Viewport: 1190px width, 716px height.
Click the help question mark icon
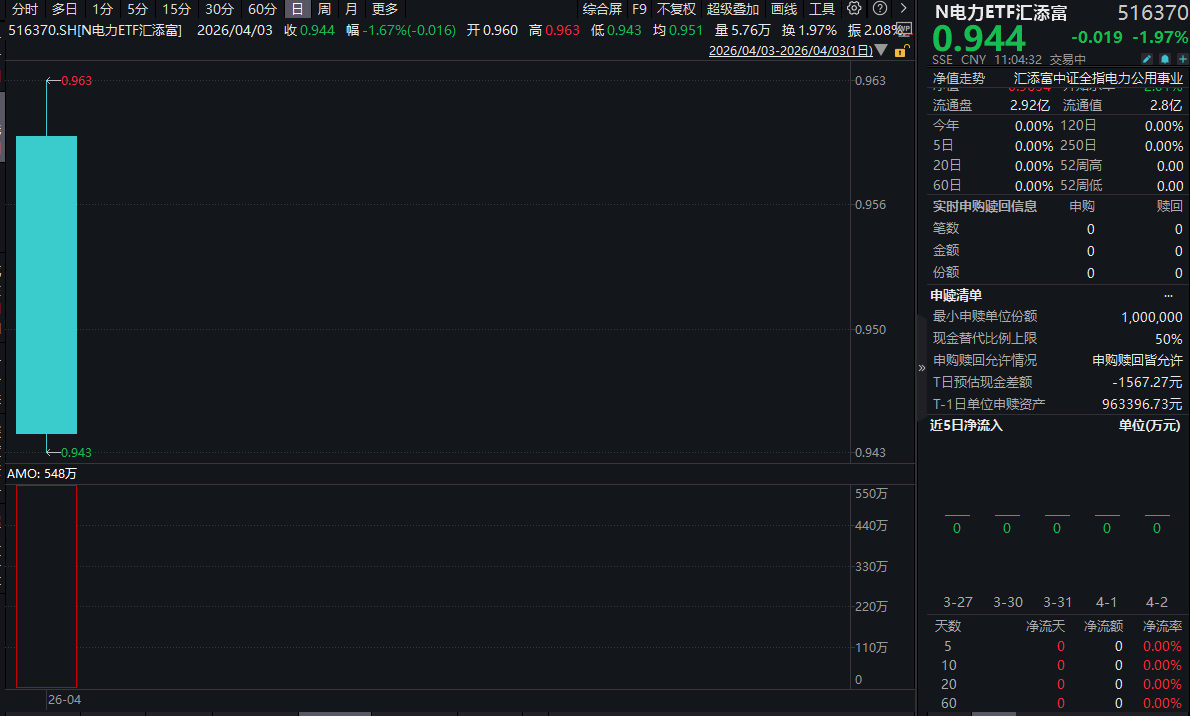[x=879, y=8]
